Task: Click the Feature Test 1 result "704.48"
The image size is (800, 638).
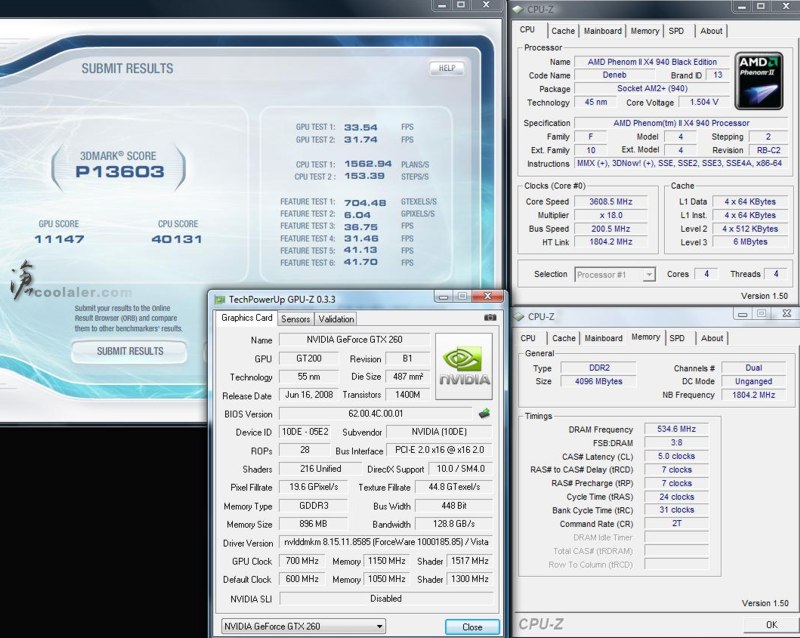Action: point(365,203)
